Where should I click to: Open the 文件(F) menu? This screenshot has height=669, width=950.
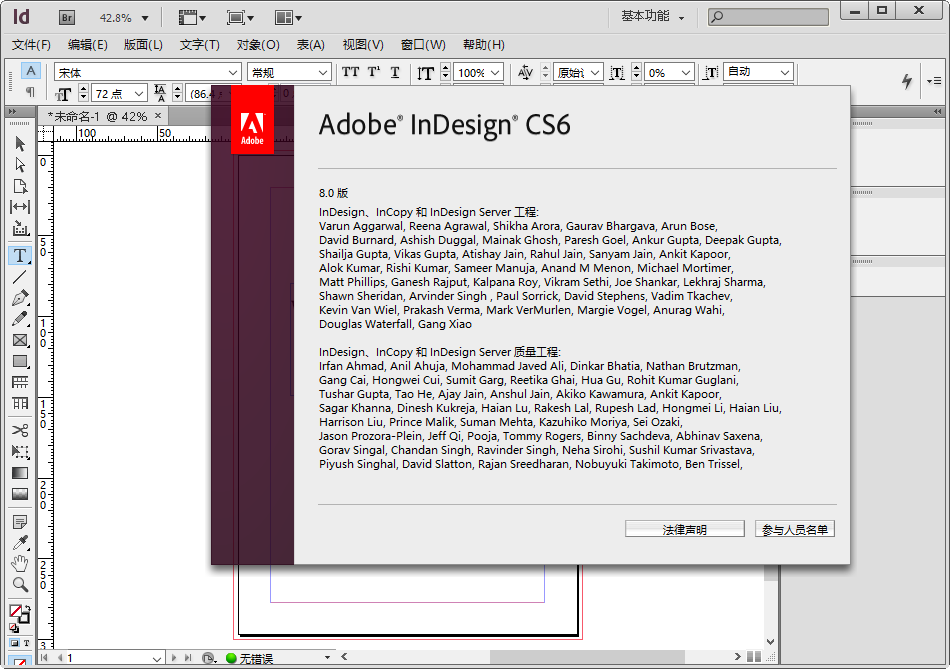point(31,45)
